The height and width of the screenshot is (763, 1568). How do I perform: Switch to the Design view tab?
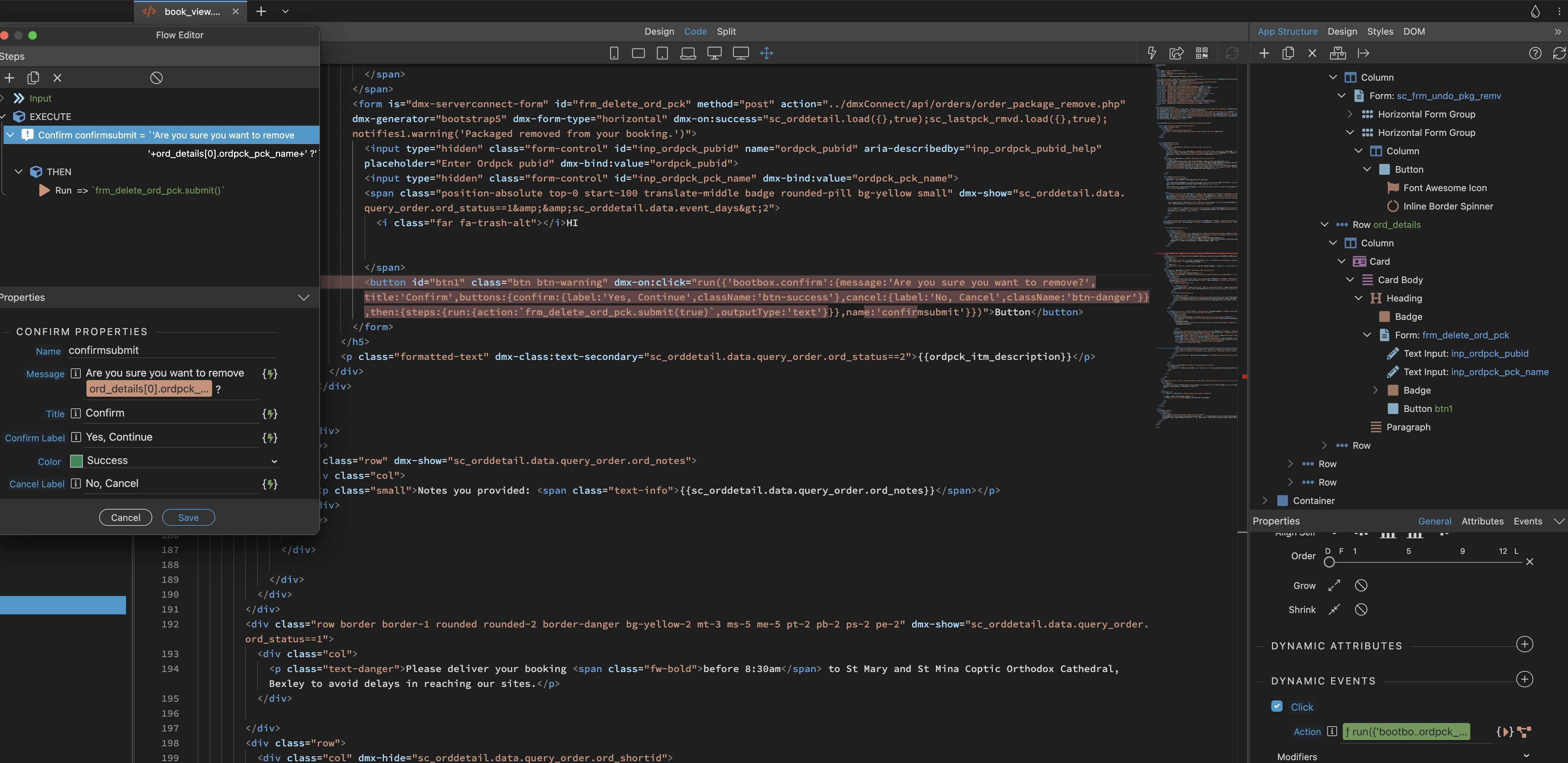659,31
